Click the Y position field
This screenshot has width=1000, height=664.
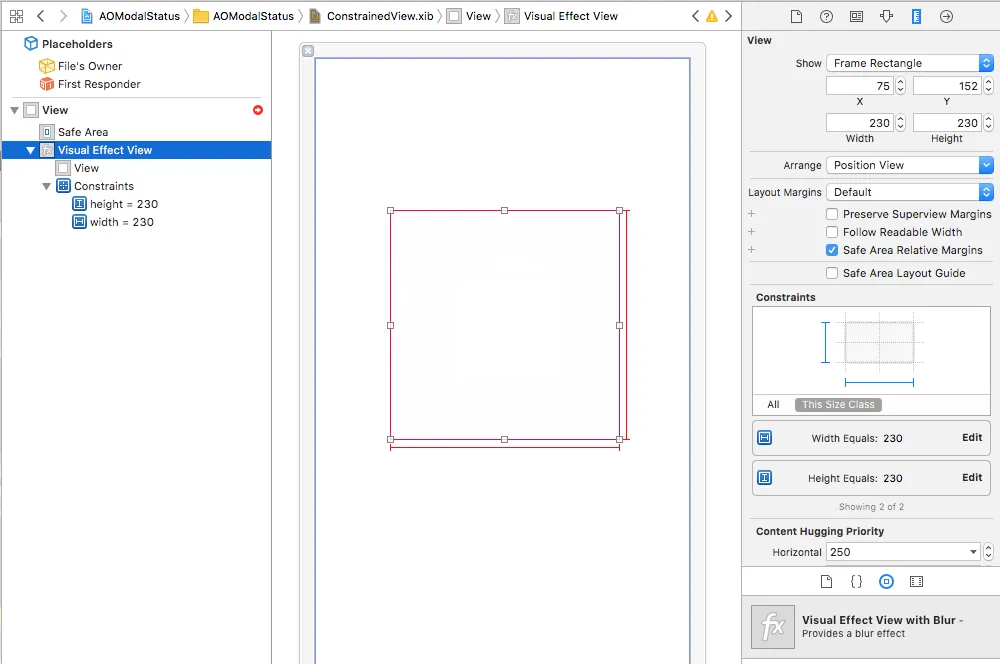(x=947, y=85)
